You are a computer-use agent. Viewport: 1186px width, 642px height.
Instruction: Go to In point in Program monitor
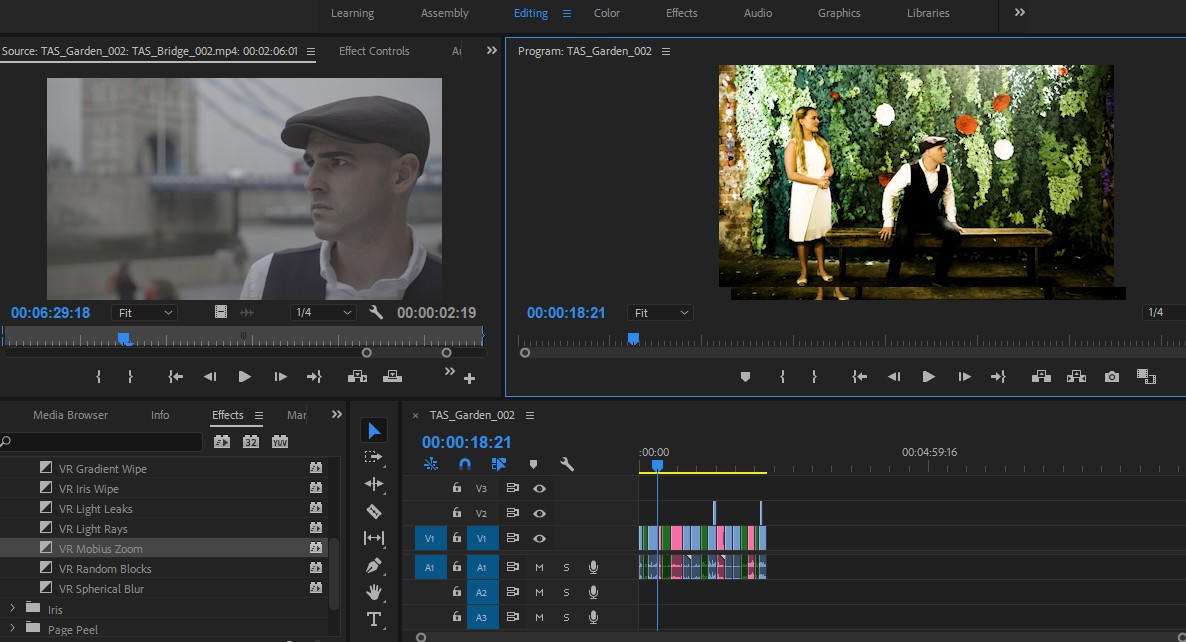point(859,377)
